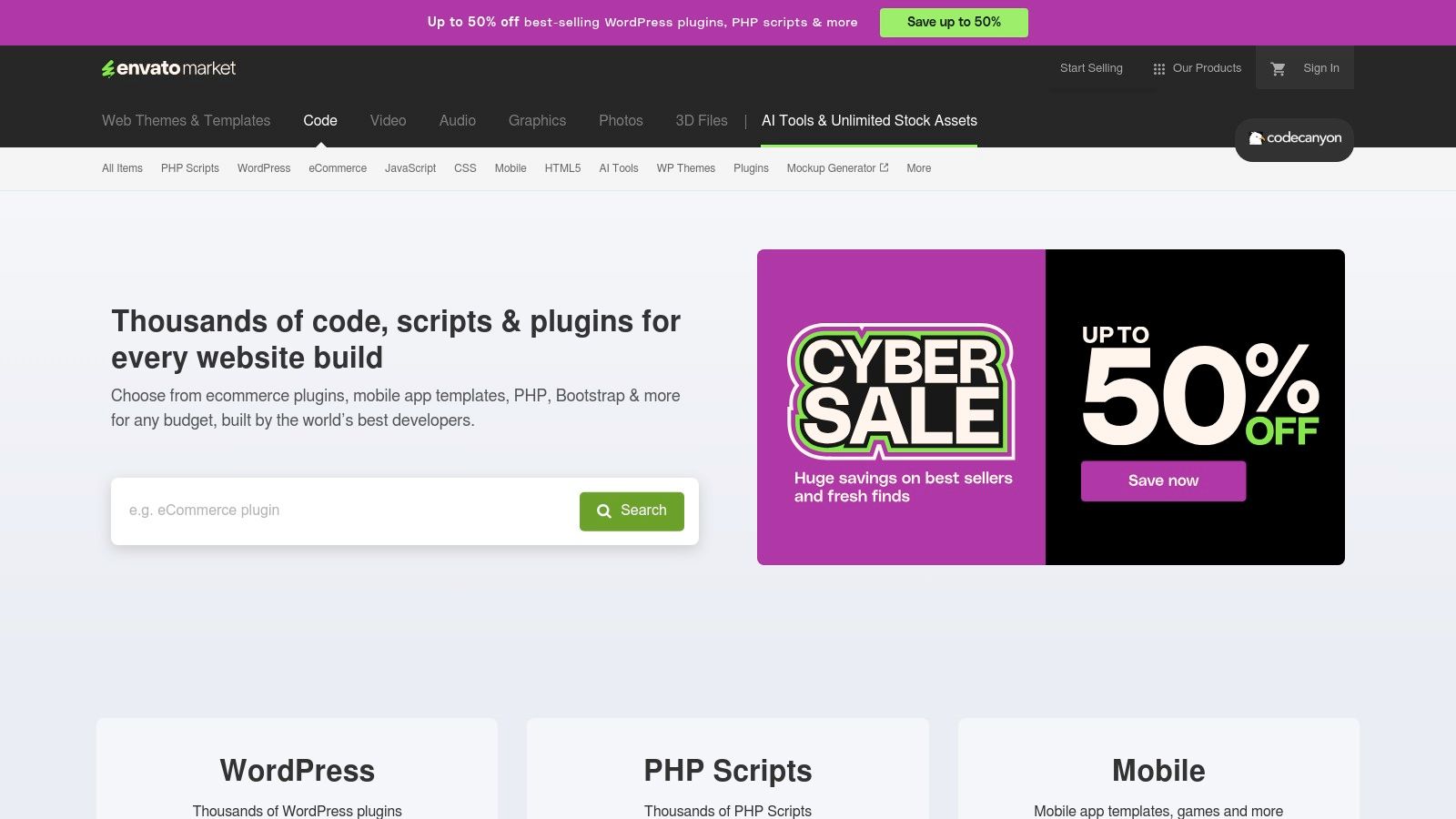Click the Sign In link

1321,67
